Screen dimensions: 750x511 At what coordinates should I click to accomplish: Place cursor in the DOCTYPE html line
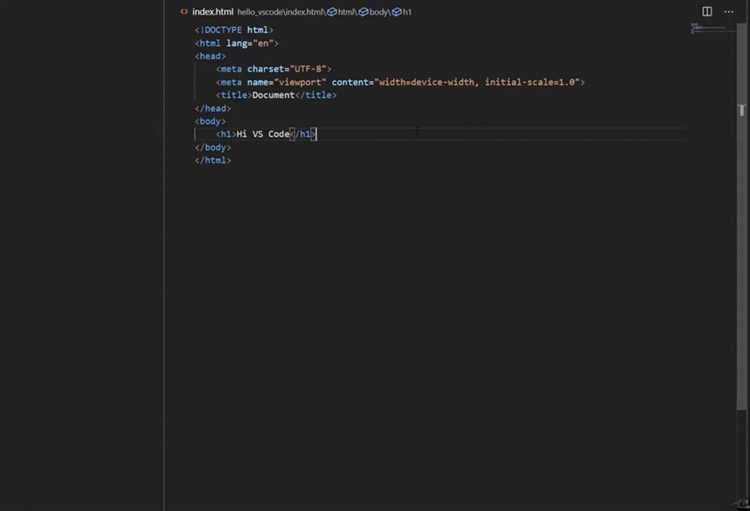(234, 30)
